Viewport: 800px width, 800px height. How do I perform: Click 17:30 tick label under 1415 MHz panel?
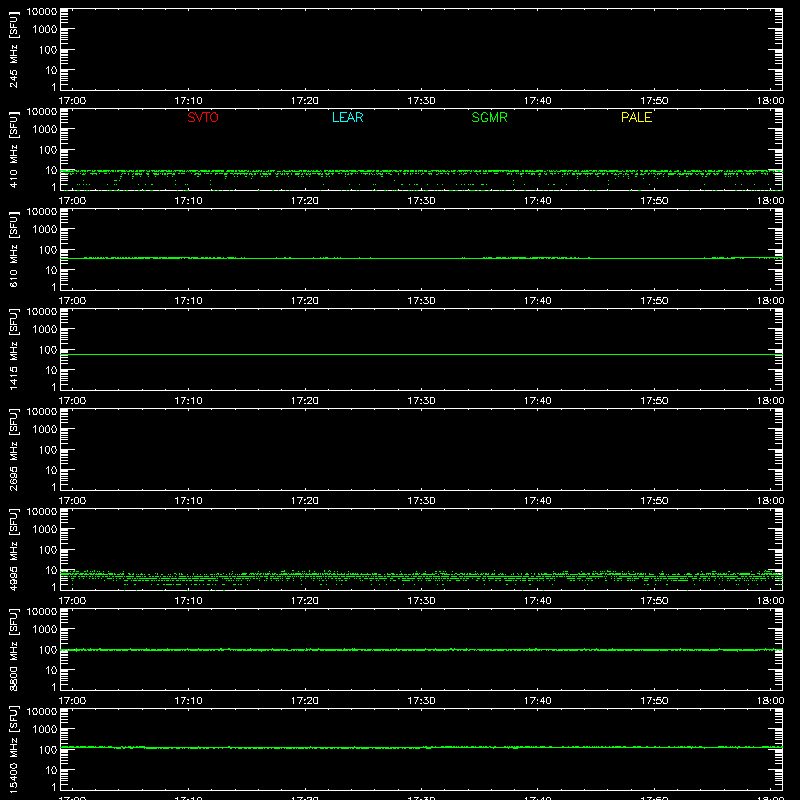click(x=421, y=401)
